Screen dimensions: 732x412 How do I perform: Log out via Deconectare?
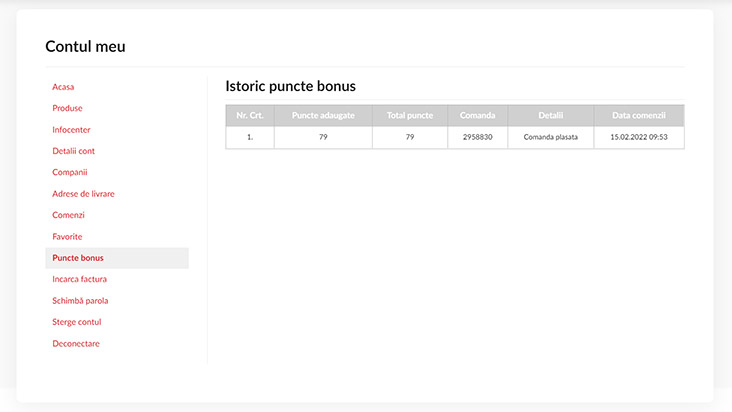tap(76, 343)
